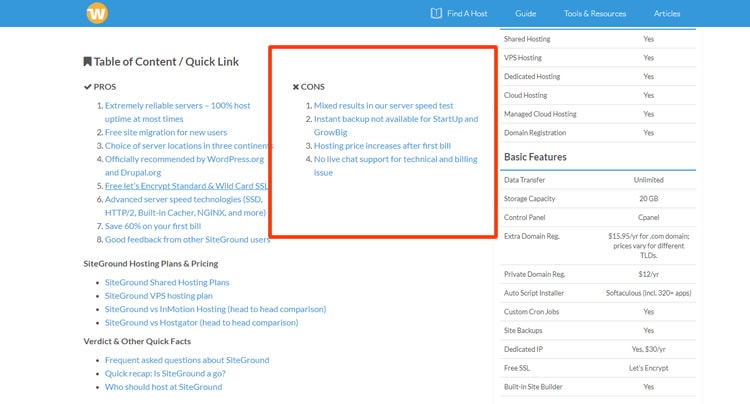This screenshot has width=750, height=404.
Task: Open the Guide menu item
Action: pos(525,13)
